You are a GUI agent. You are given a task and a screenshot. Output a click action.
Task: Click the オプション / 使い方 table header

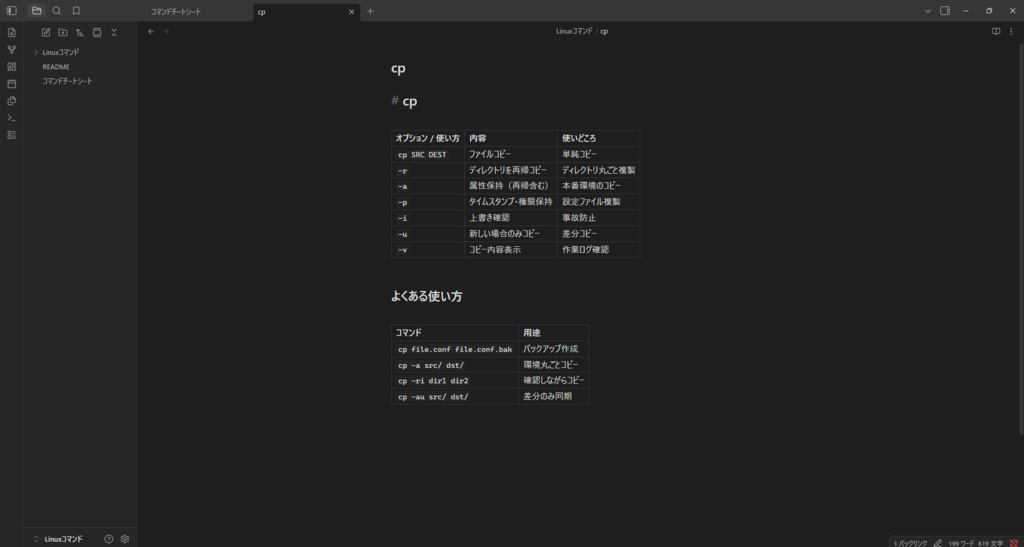(x=428, y=138)
